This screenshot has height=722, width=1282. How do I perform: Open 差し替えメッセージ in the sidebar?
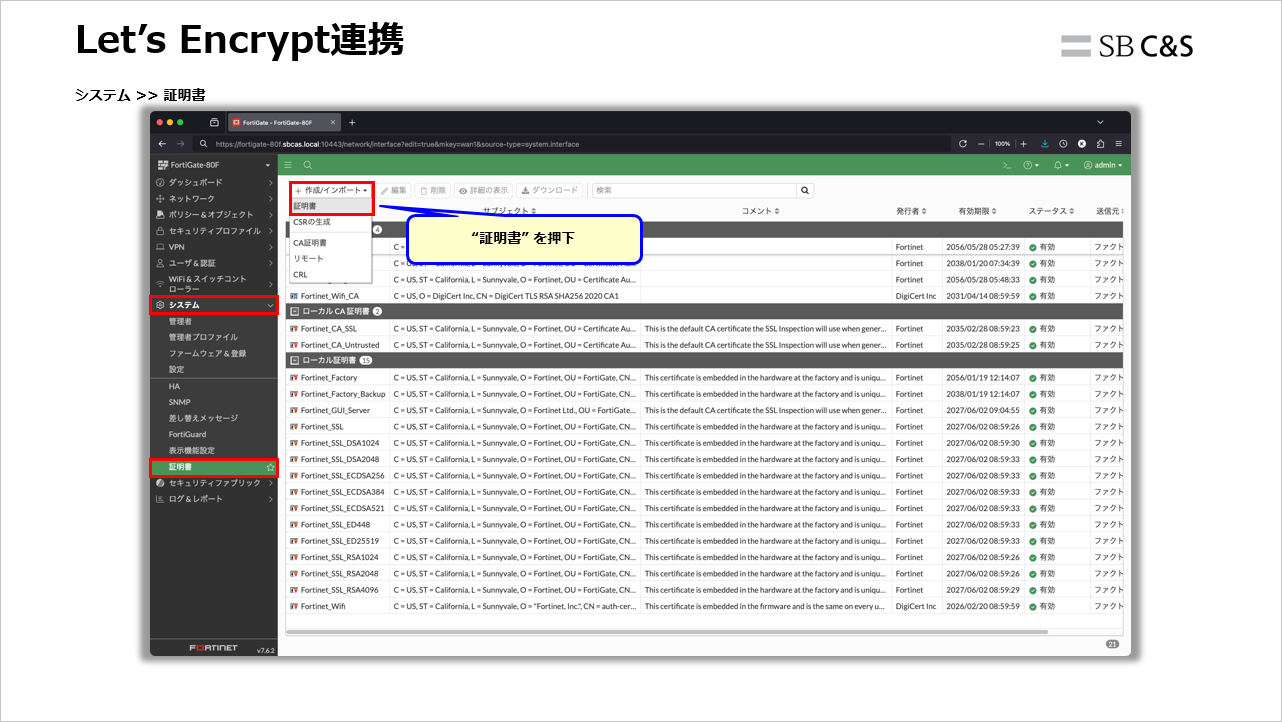[214, 418]
